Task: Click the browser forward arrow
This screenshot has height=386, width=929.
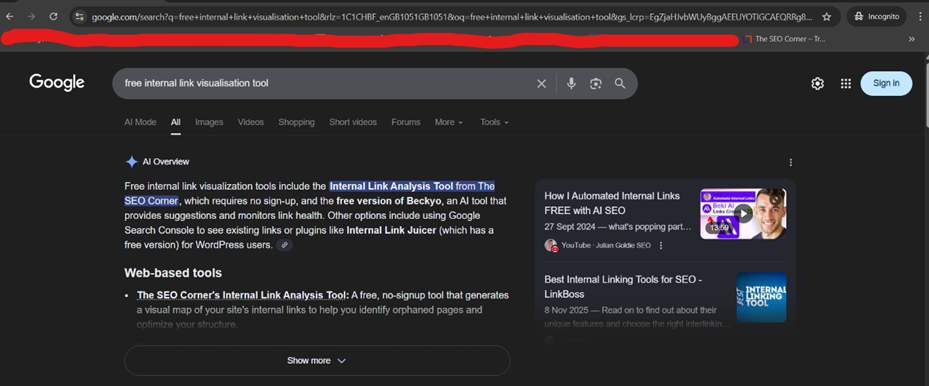Action: coord(31,17)
